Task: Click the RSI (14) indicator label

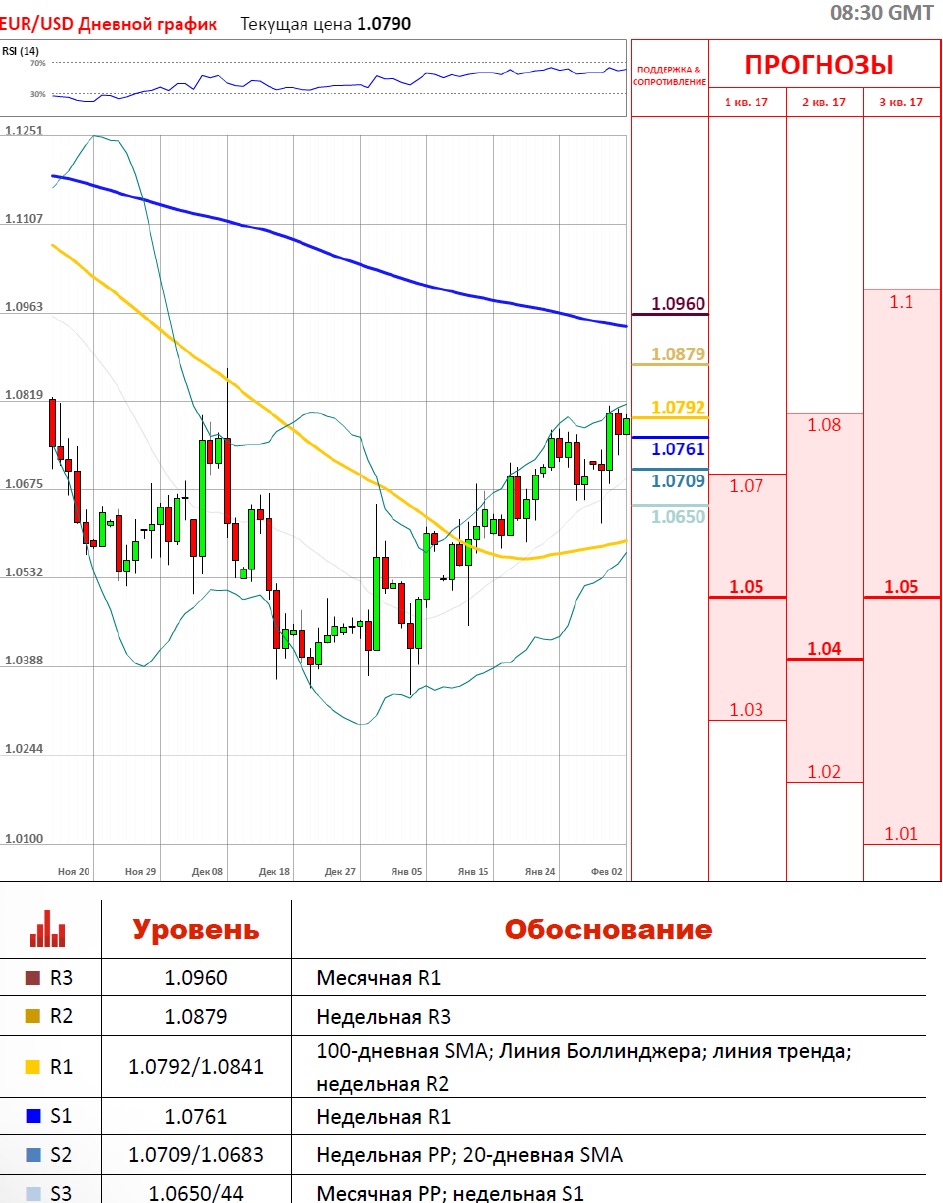Action: click(x=21, y=51)
